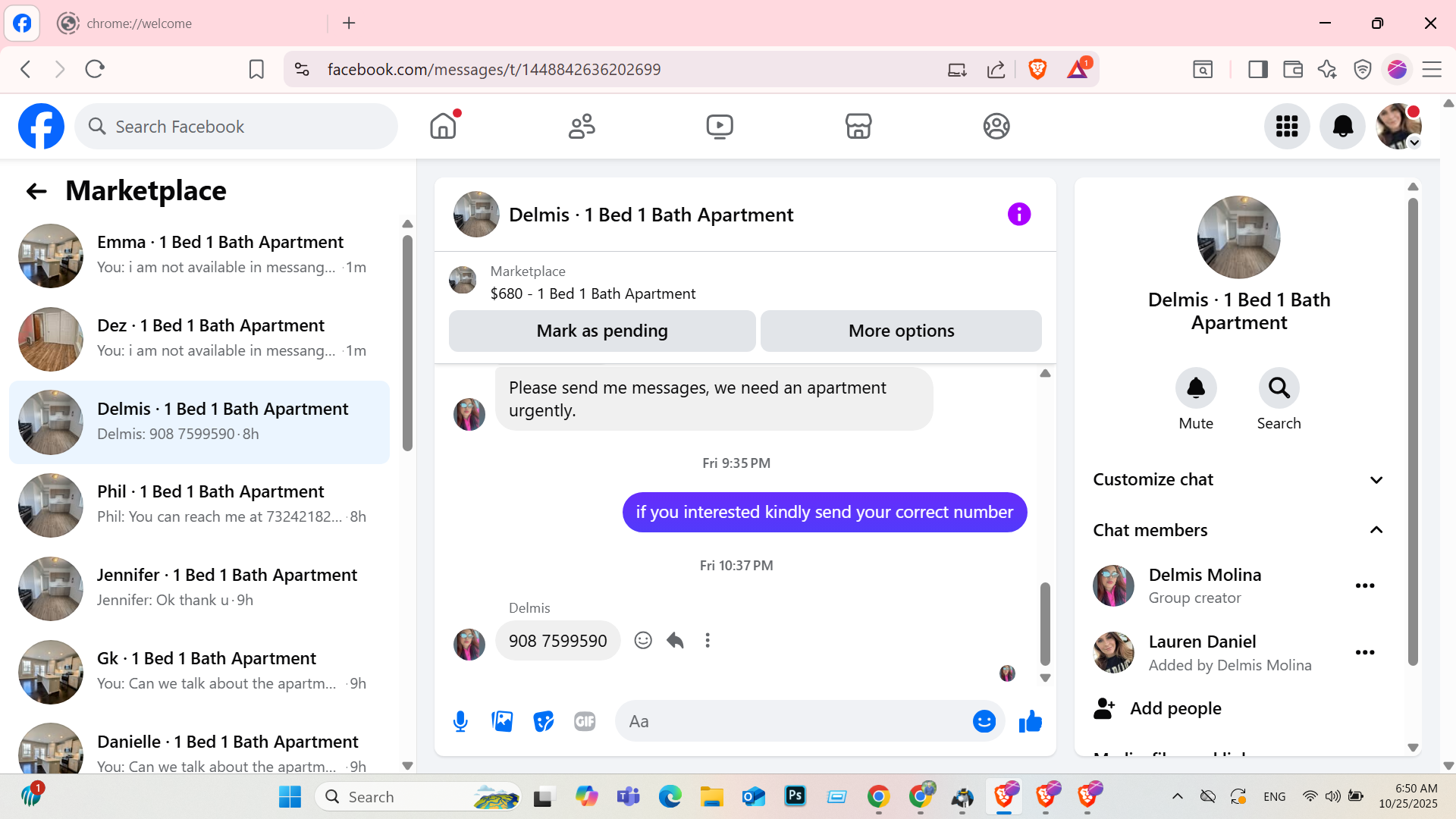
Task: Open the Facebook Watch video icon
Action: pyautogui.click(x=720, y=126)
